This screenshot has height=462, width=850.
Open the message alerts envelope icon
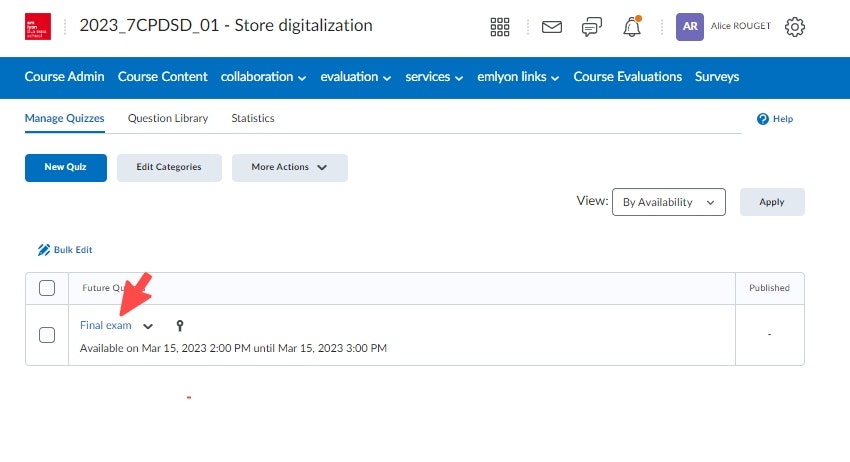tap(552, 27)
